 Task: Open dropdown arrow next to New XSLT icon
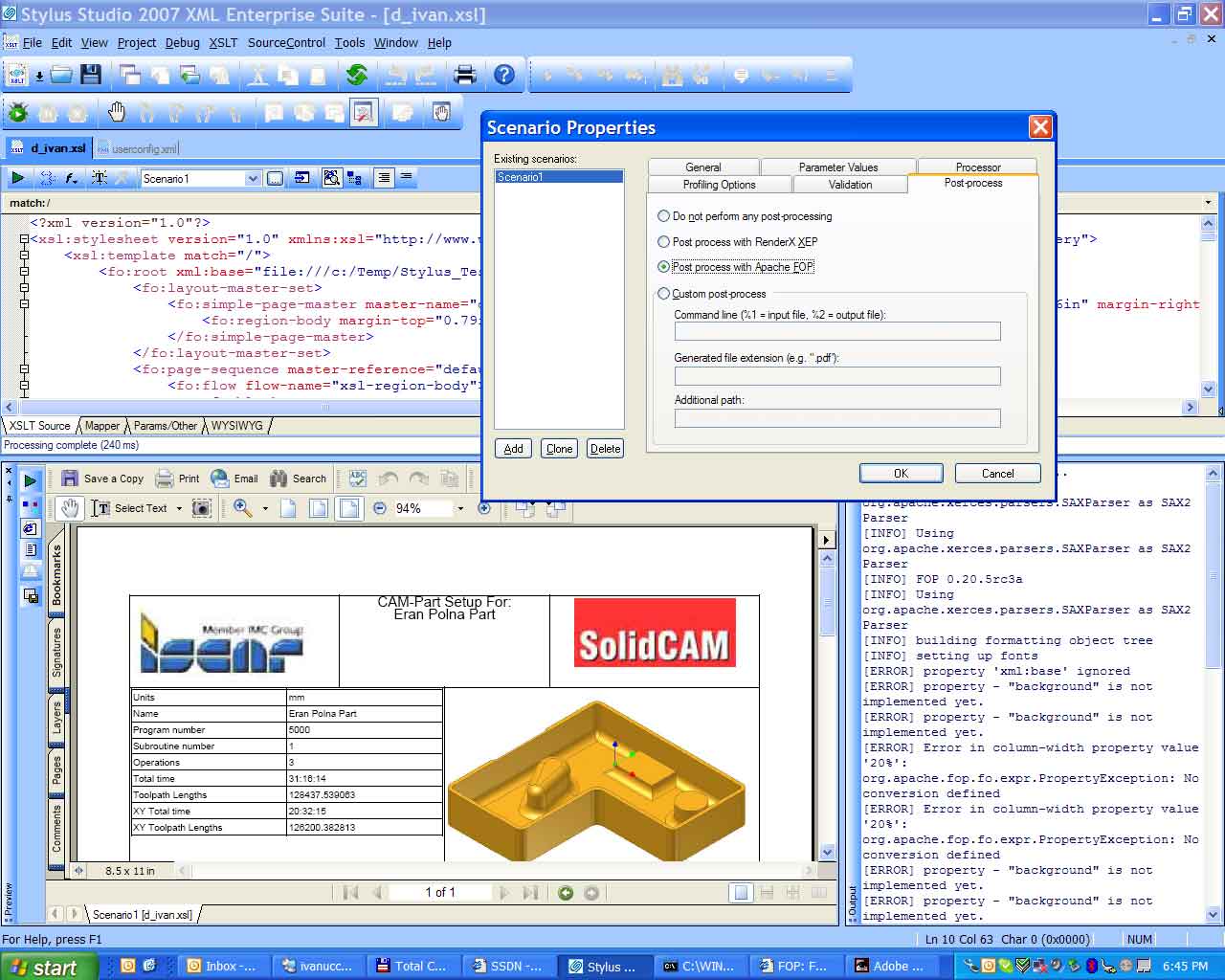[x=39, y=76]
